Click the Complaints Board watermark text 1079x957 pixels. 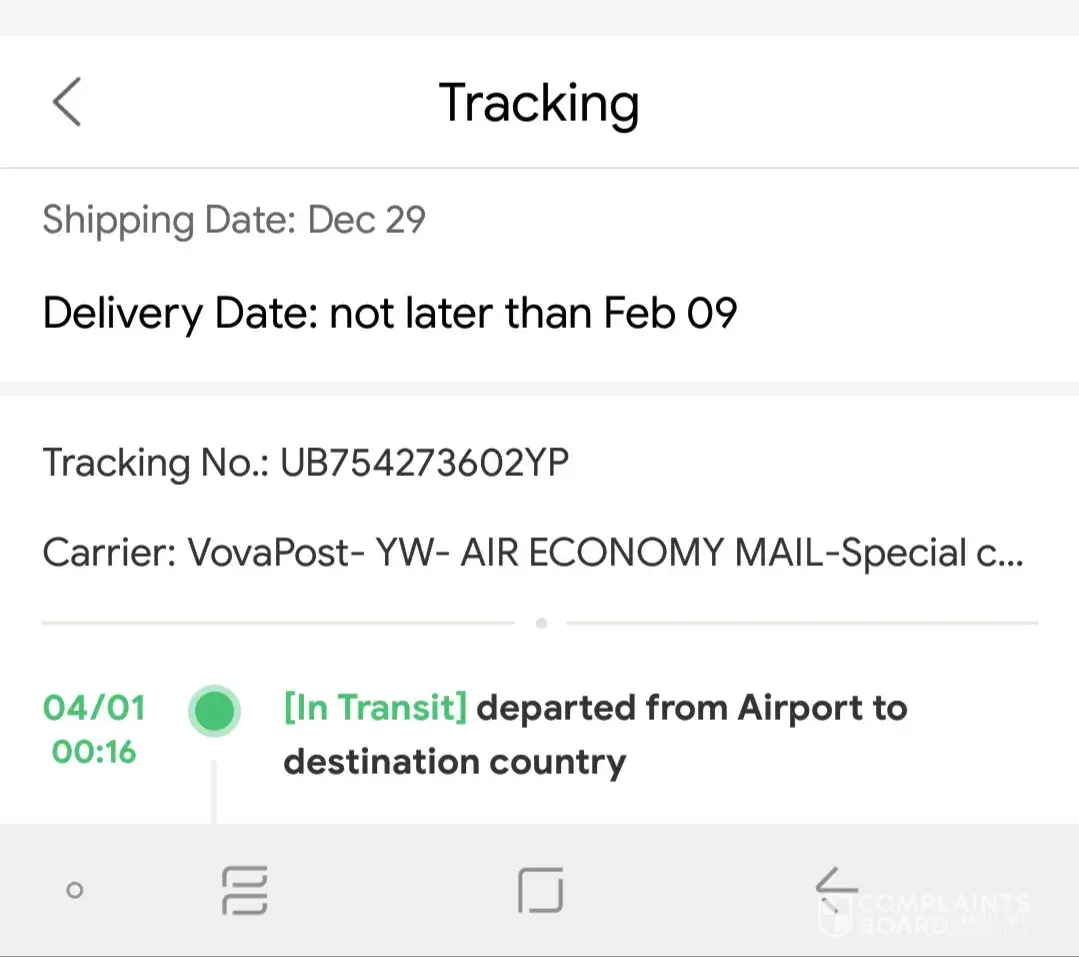coord(944,913)
